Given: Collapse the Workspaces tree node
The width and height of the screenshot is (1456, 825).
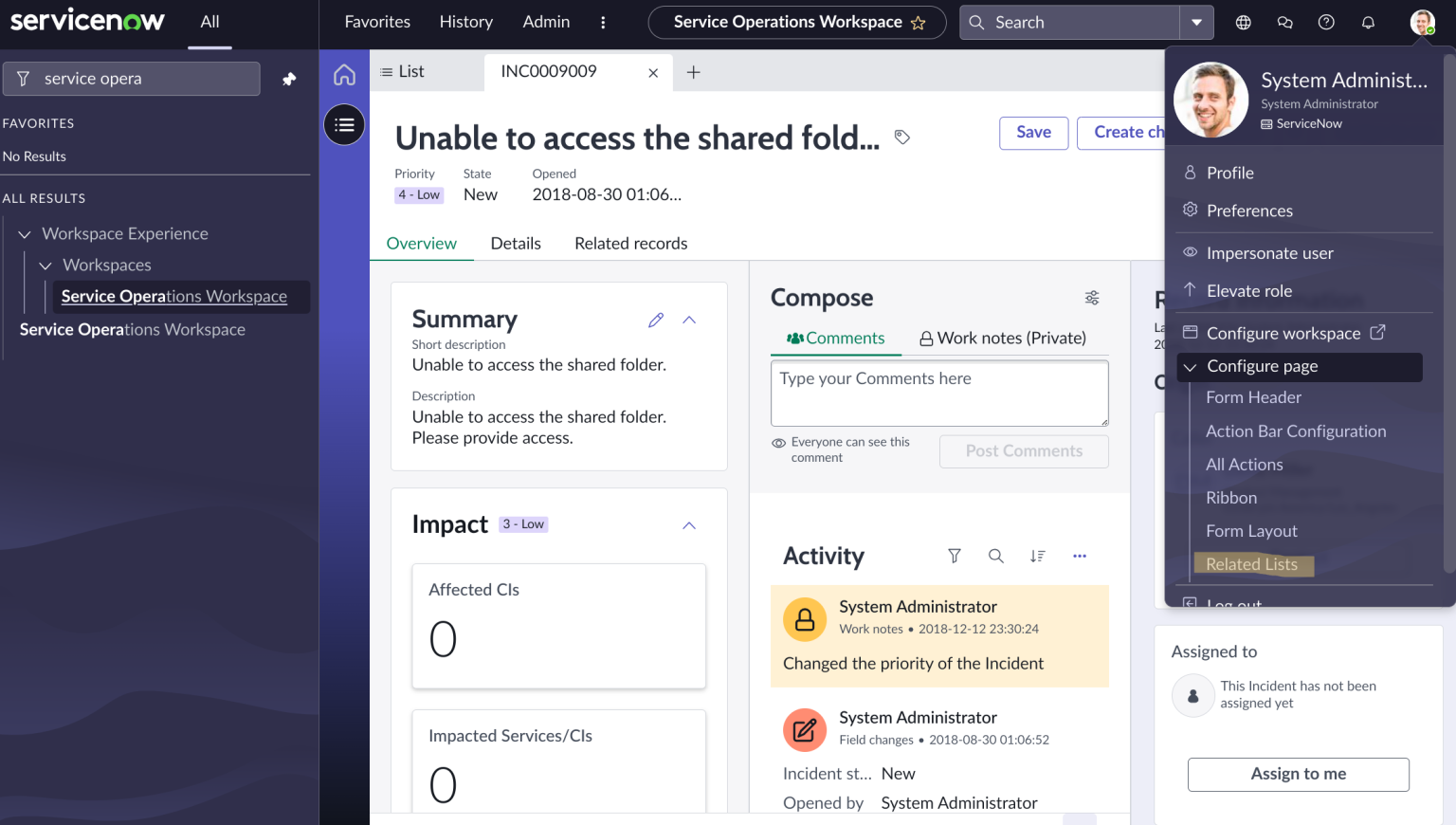Looking at the screenshot, I should (45, 265).
